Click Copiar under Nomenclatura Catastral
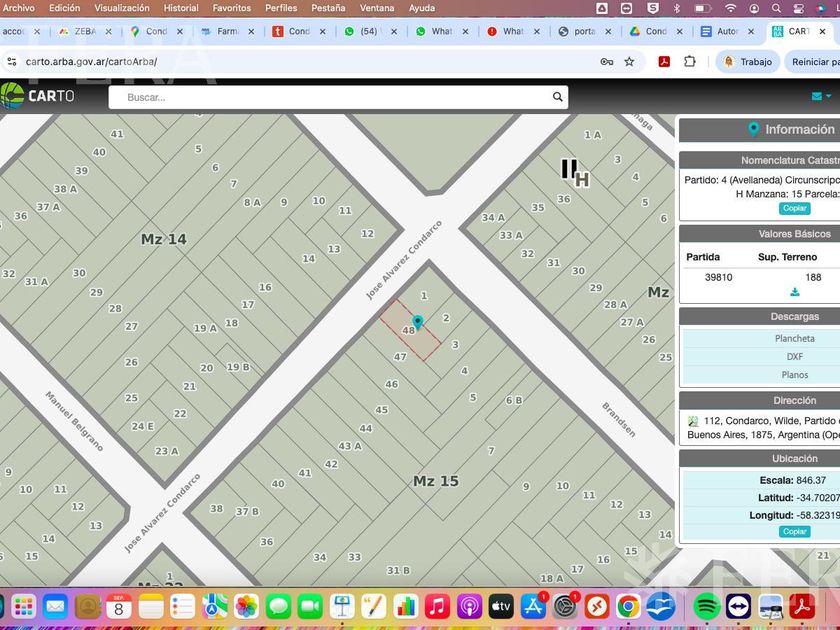 pyautogui.click(x=794, y=208)
